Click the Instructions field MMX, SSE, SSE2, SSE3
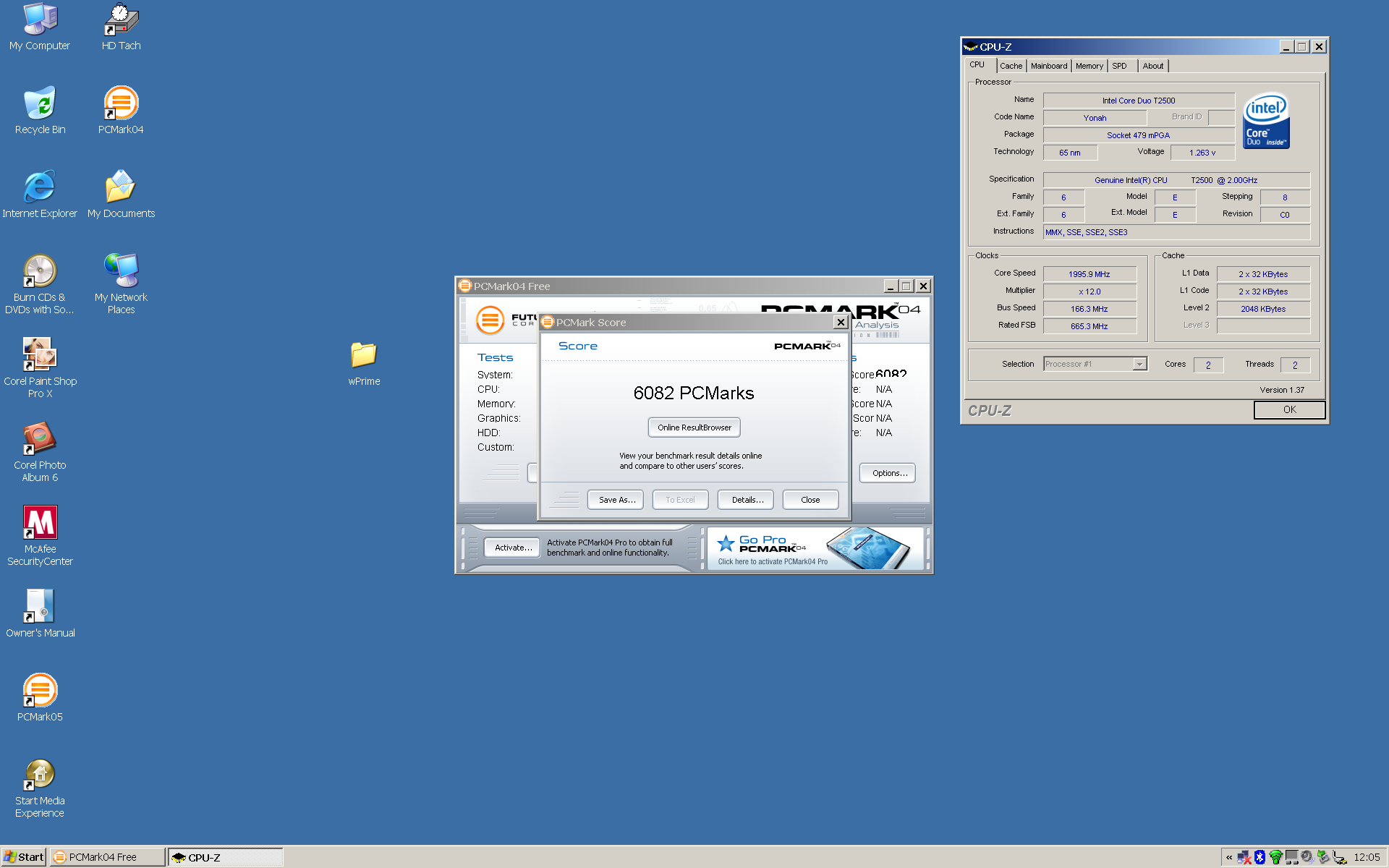The image size is (1389, 868). coord(1176,232)
